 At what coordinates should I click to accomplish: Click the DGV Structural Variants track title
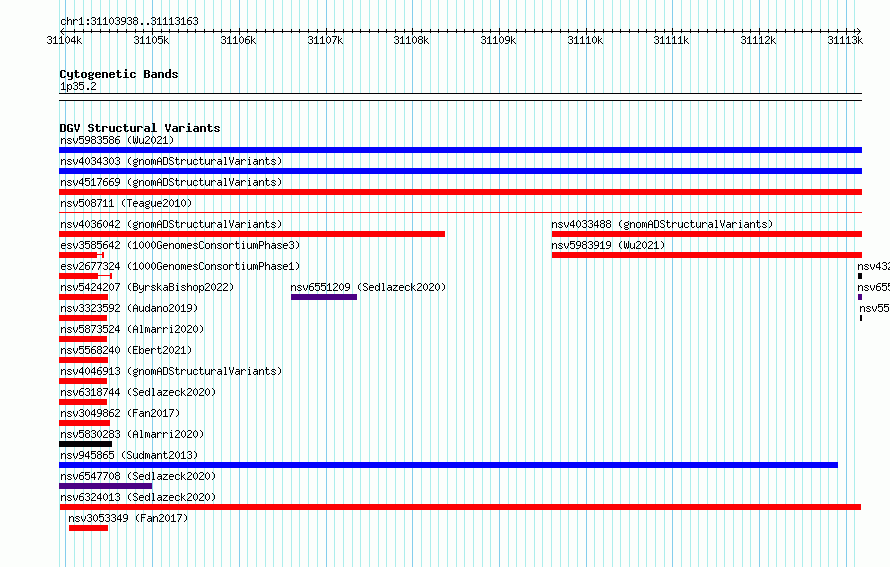pos(140,128)
